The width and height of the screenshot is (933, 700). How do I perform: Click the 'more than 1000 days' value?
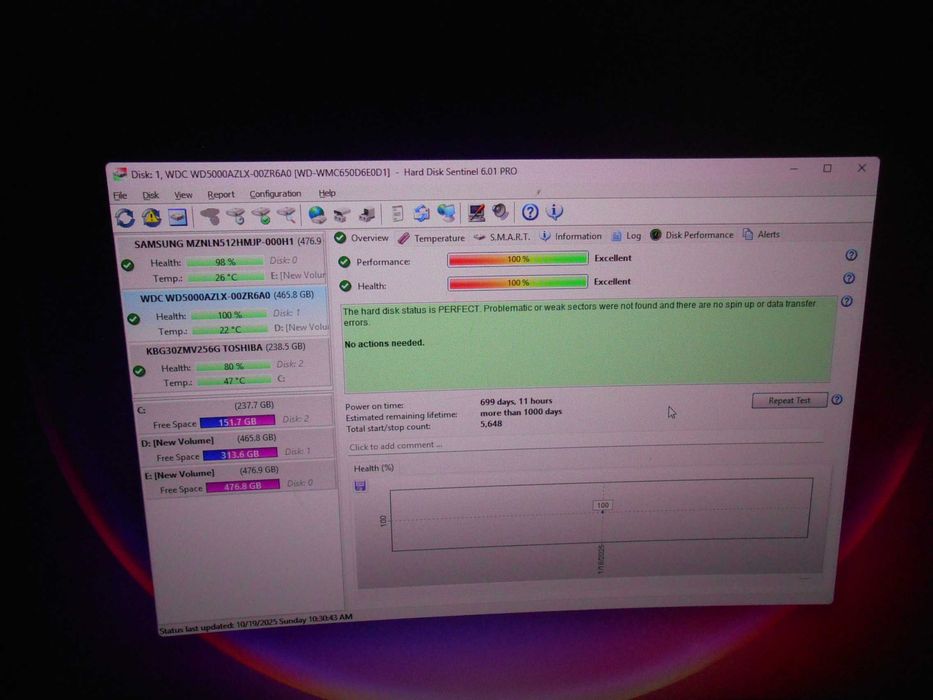click(x=521, y=412)
